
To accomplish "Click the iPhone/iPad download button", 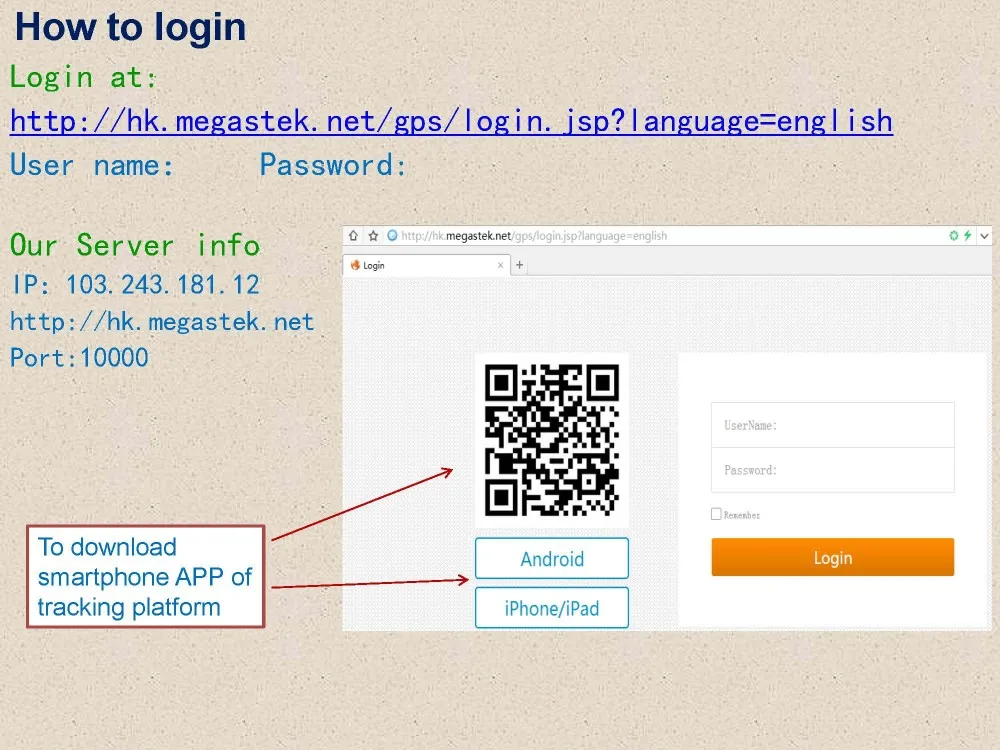I will pyautogui.click(x=552, y=608).
